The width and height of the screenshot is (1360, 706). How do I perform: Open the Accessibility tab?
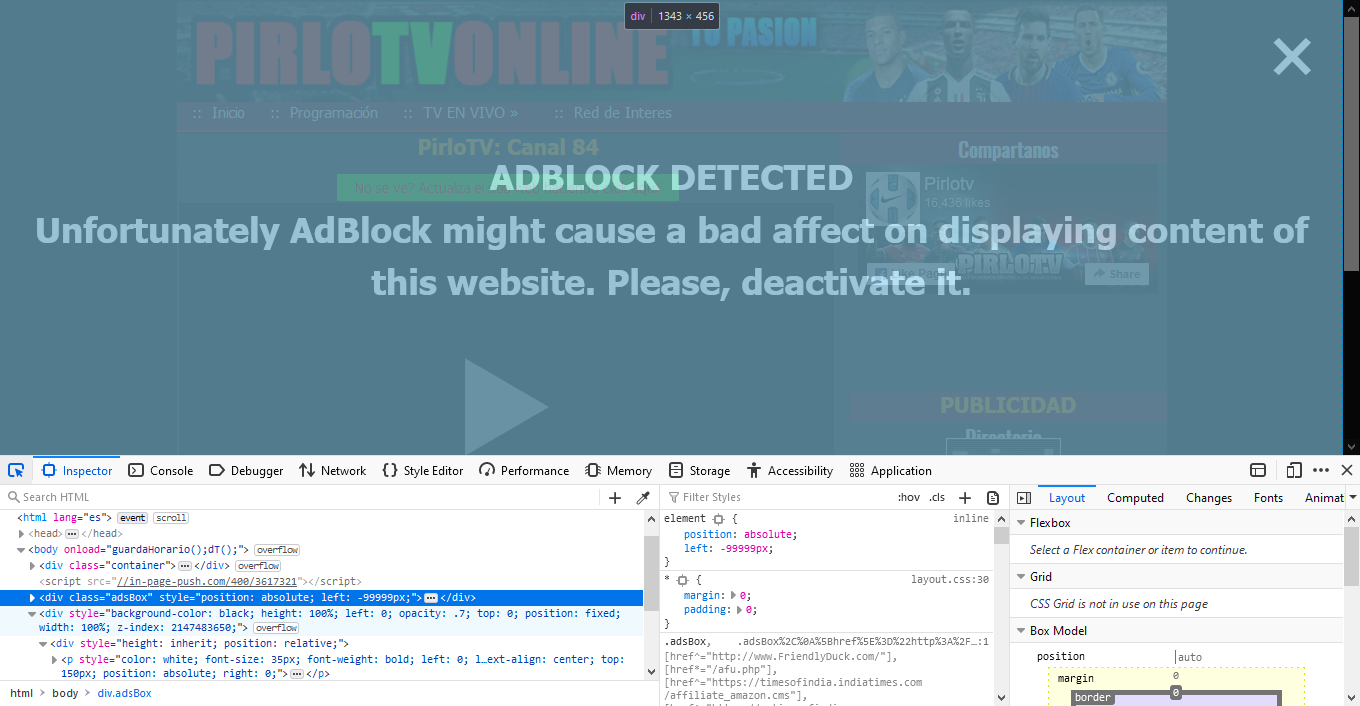[788, 470]
